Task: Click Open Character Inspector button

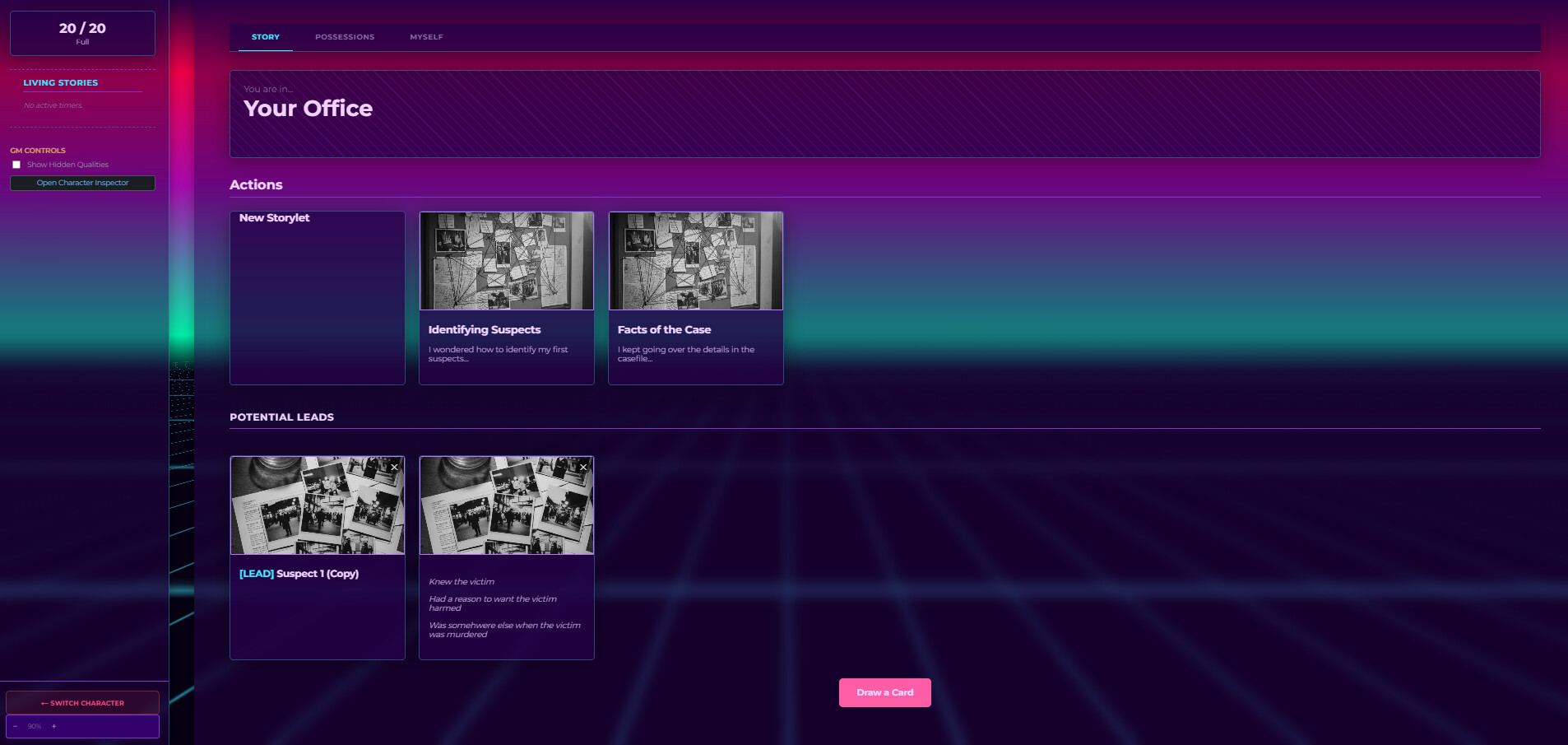Action: coord(82,183)
